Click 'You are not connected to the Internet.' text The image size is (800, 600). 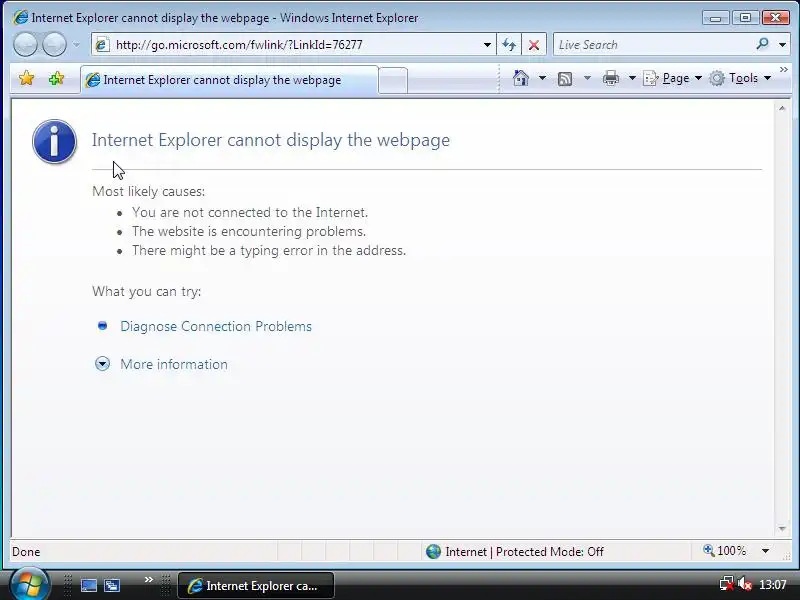[250, 212]
